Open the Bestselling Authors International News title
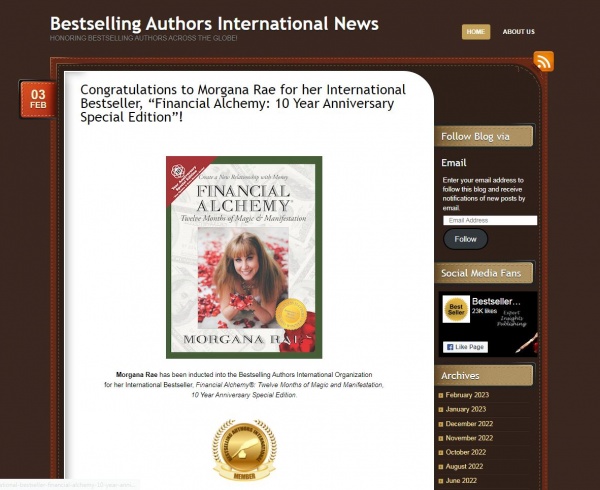The height and width of the screenshot is (490, 600). (x=214, y=23)
